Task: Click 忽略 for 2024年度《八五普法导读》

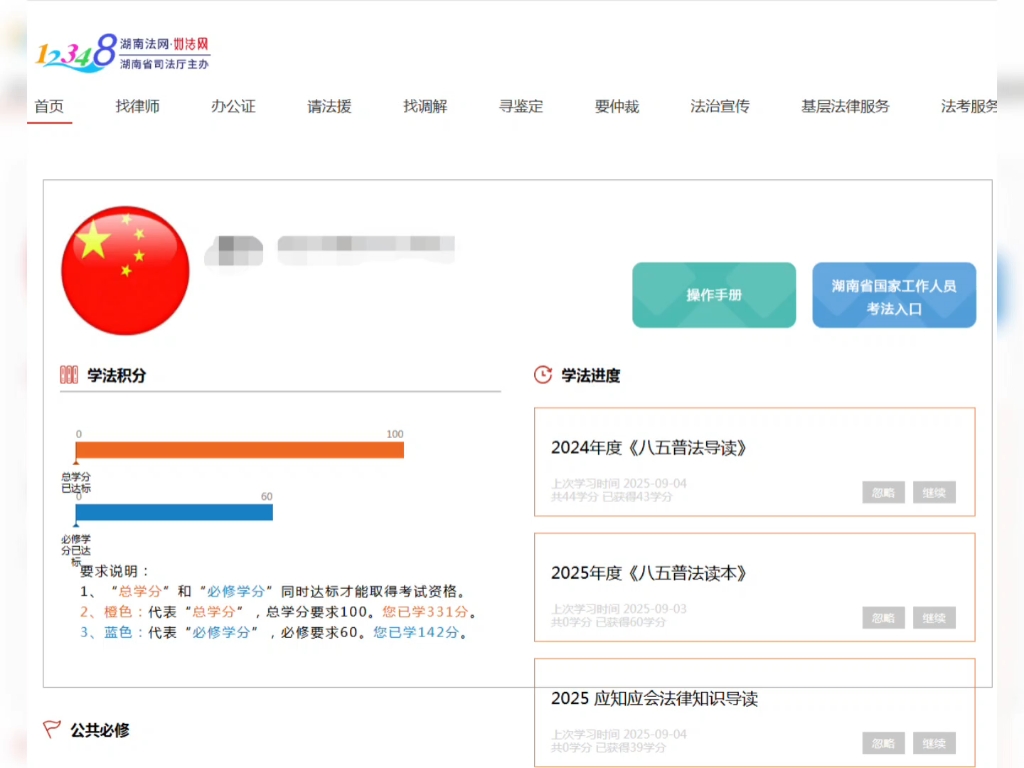Action: tap(882, 492)
